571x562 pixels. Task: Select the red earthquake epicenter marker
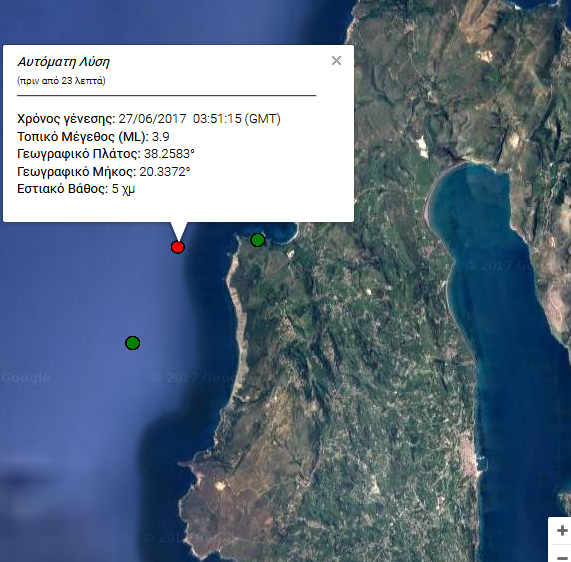click(x=178, y=247)
